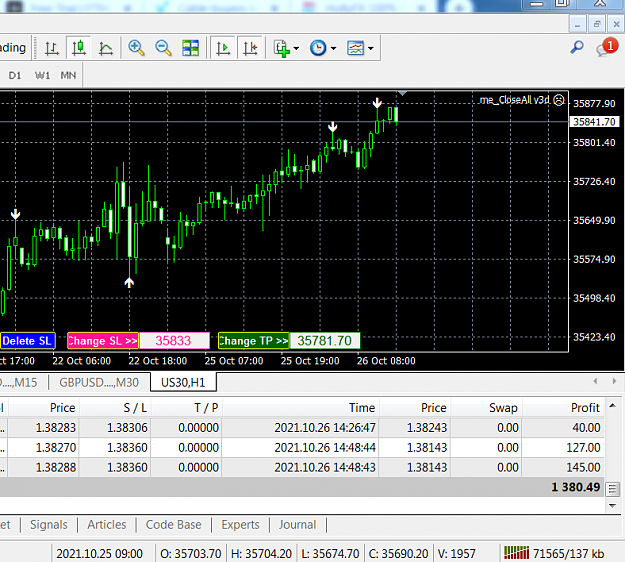Open the Indicators list icon
This screenshot has width=625, height=562.
coord(281,48)
